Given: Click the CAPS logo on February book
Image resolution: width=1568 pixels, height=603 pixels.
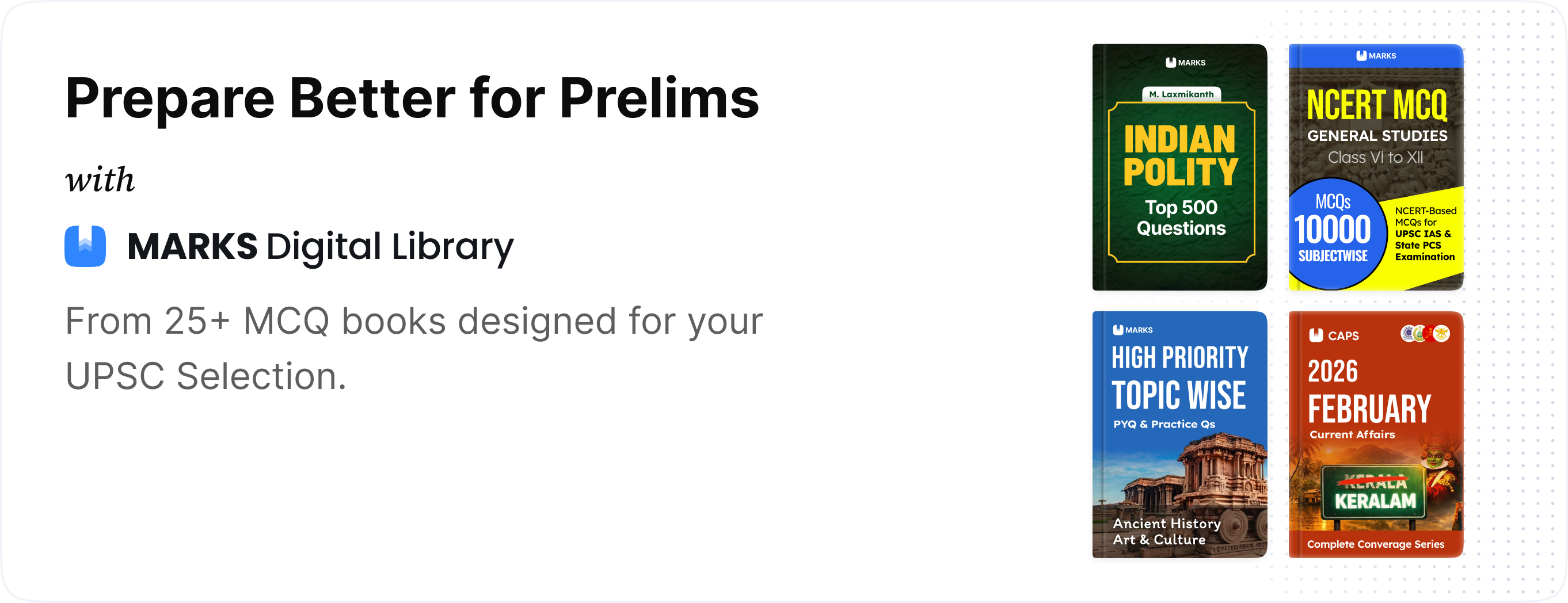Looking at the screenshot, I should tap(1334, 335).
